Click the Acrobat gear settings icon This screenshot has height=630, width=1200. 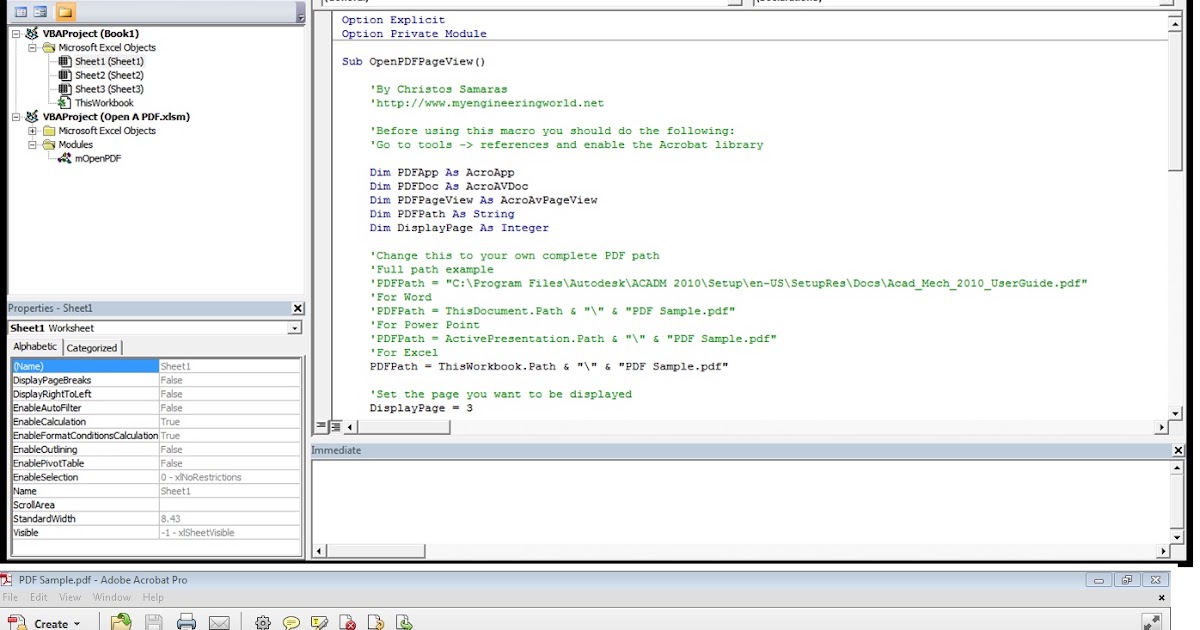[263, 622]
